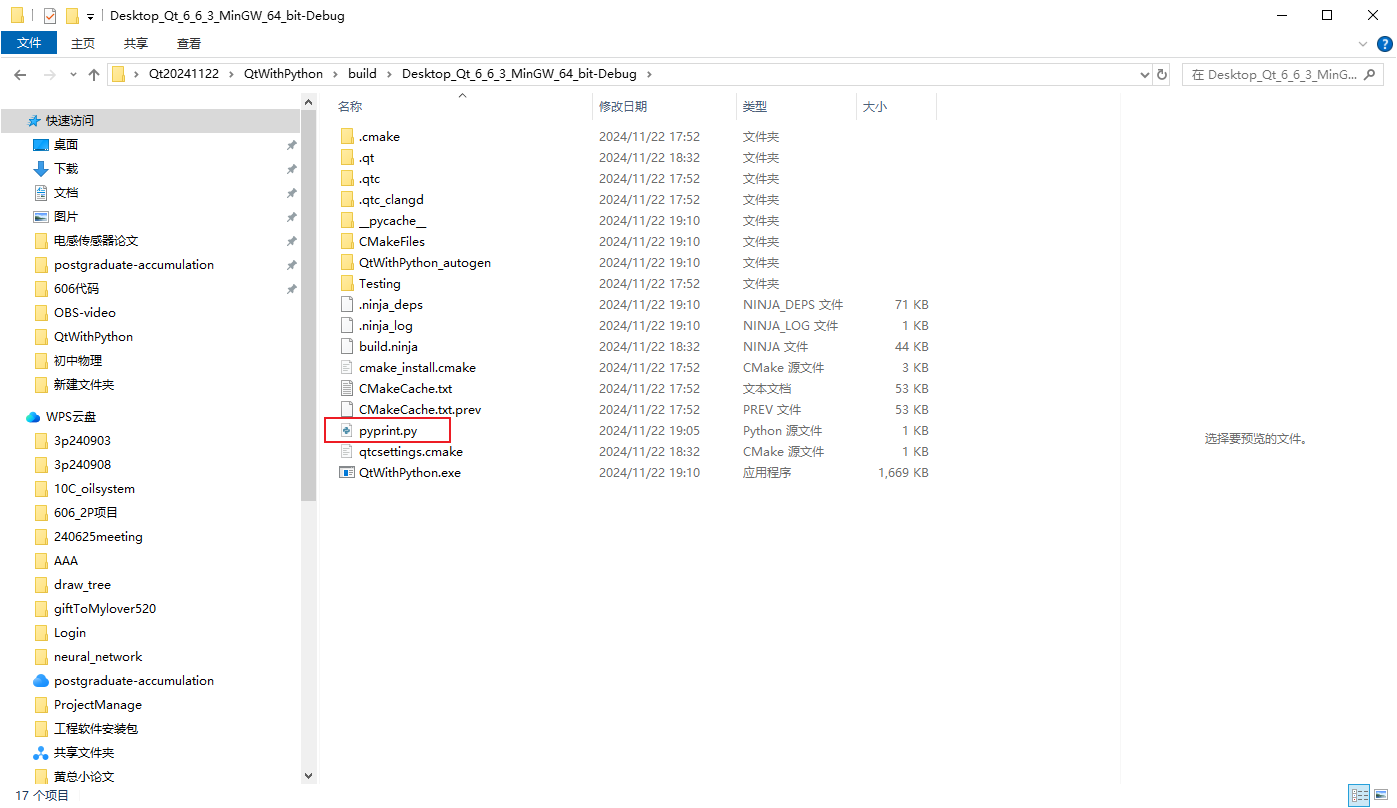Viewport: 1397px width, 808px height.
Task: Unpin 下载 using its pin icon
Action: tap(292, 169)
